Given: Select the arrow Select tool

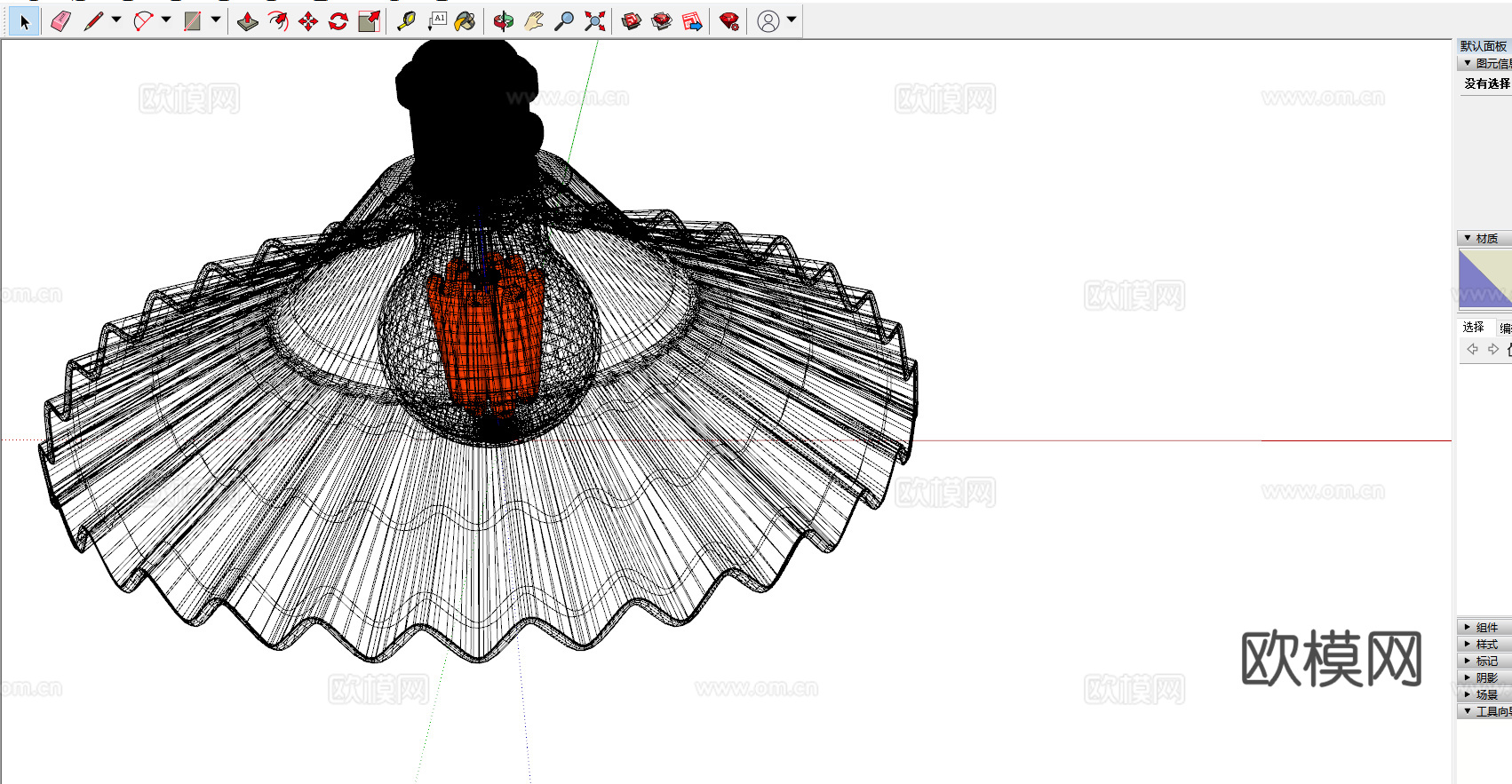Looking at the screenshot, I should coord(24,21).
